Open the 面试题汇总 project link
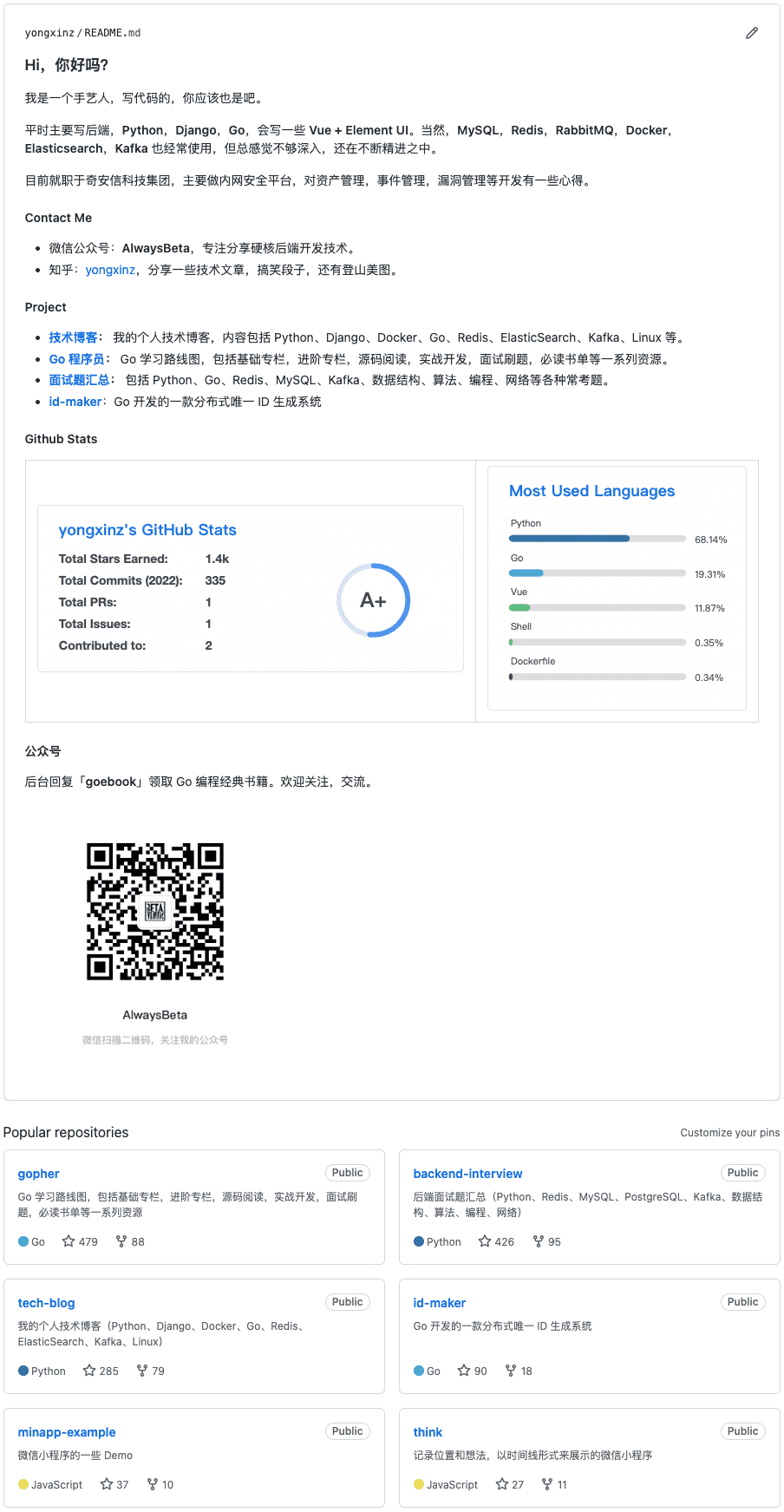The height and width of the screenshot is (1512, 784). tap(80, 380)
